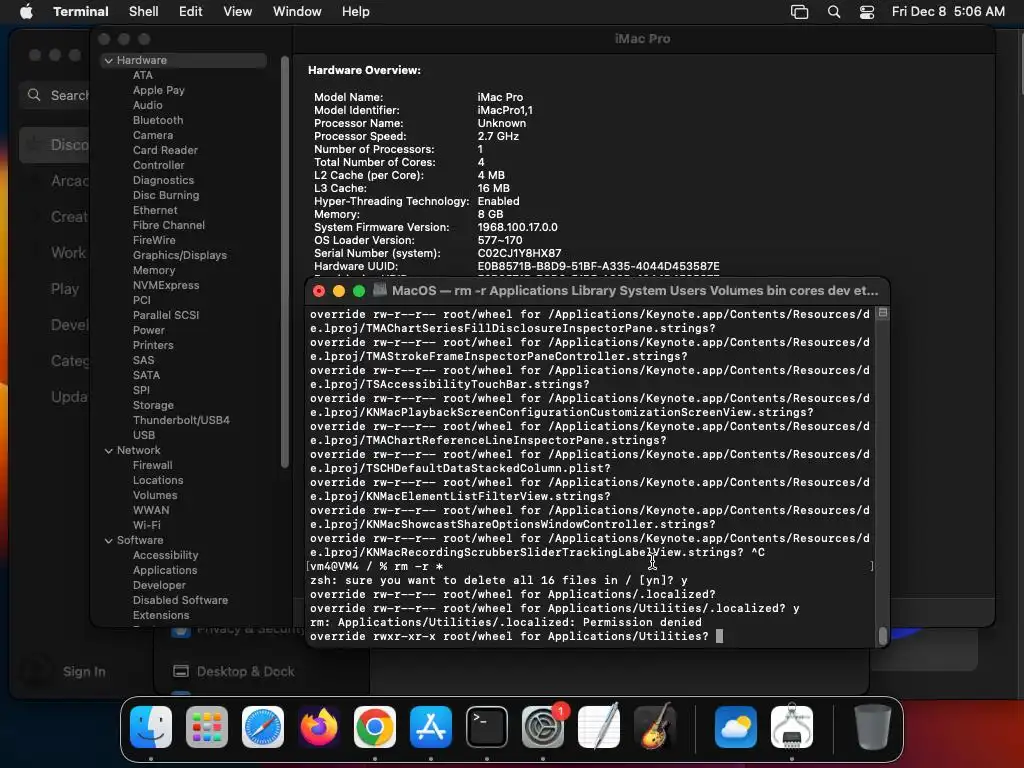Screen dimensions: 1024x768
Task: Collapse the Hardware section
Action: (x=108, y=60)
